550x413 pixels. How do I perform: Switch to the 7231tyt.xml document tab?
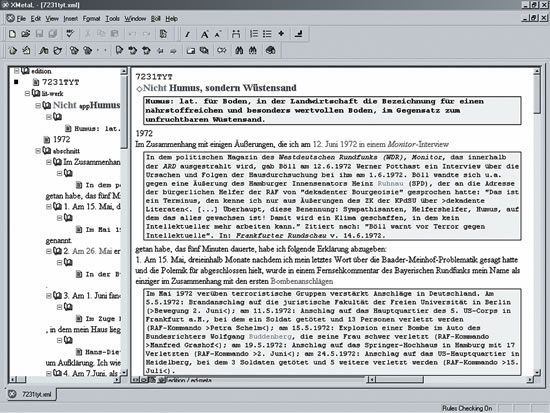point(32,394)
